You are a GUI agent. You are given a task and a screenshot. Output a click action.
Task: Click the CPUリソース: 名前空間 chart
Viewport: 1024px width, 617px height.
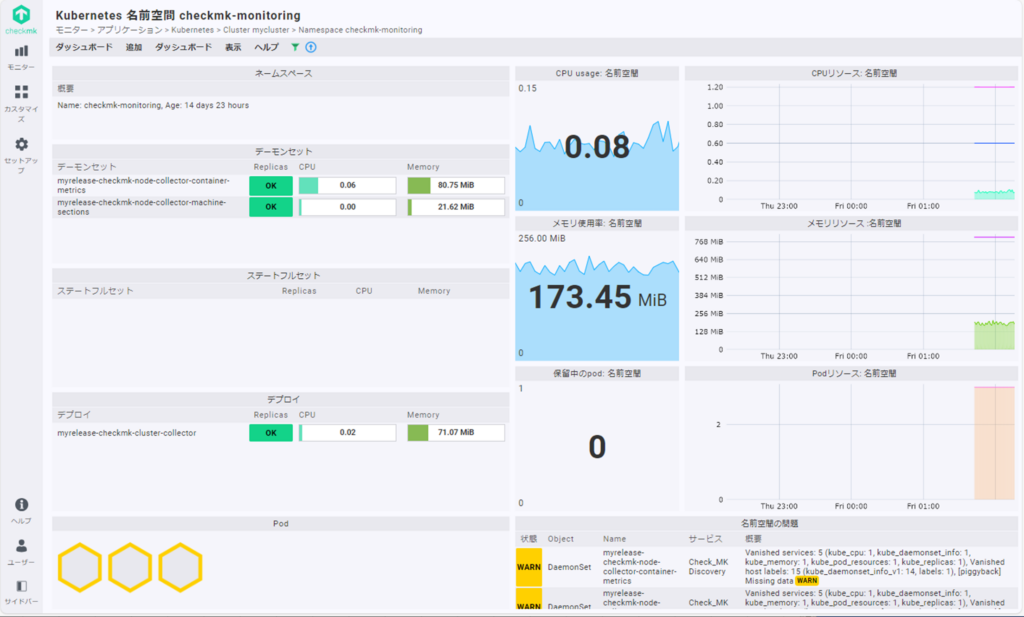coord(853,146)
